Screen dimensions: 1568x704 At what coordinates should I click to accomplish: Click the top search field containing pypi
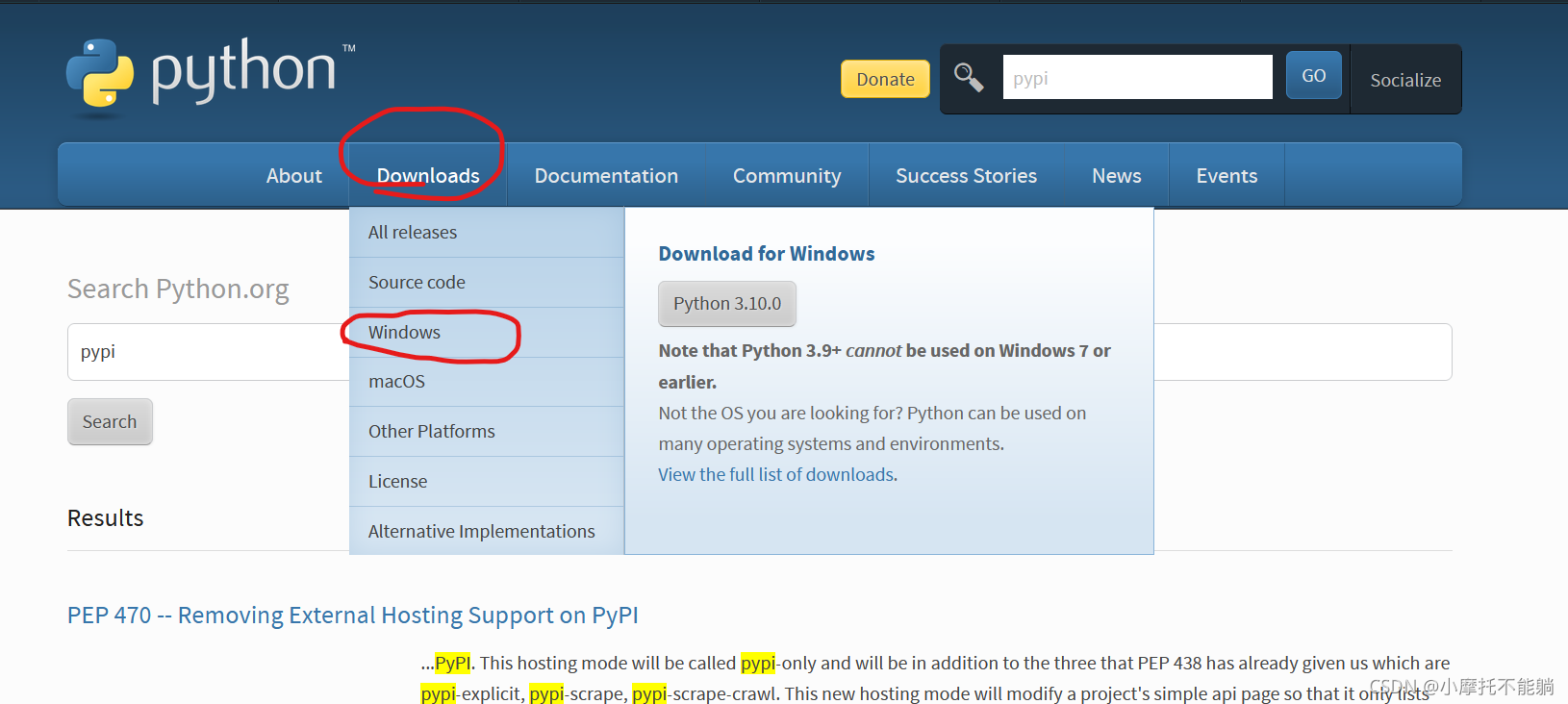coord(1137,77)
